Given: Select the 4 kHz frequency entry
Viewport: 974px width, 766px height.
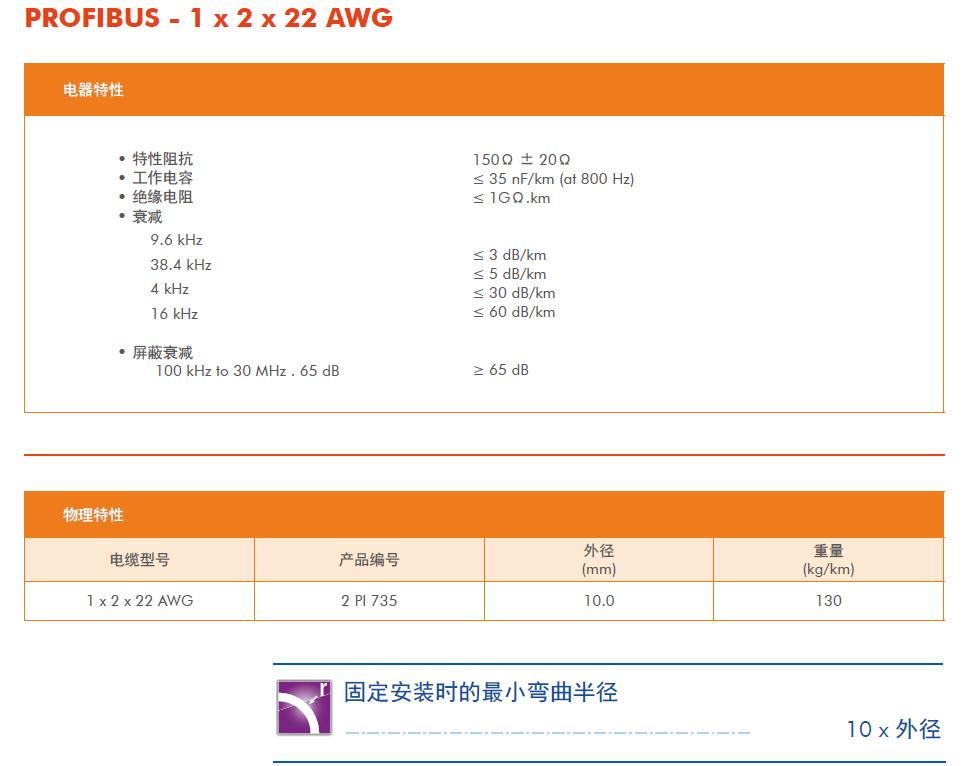Looking at the screenshot, I should click(x=170, y=289).
